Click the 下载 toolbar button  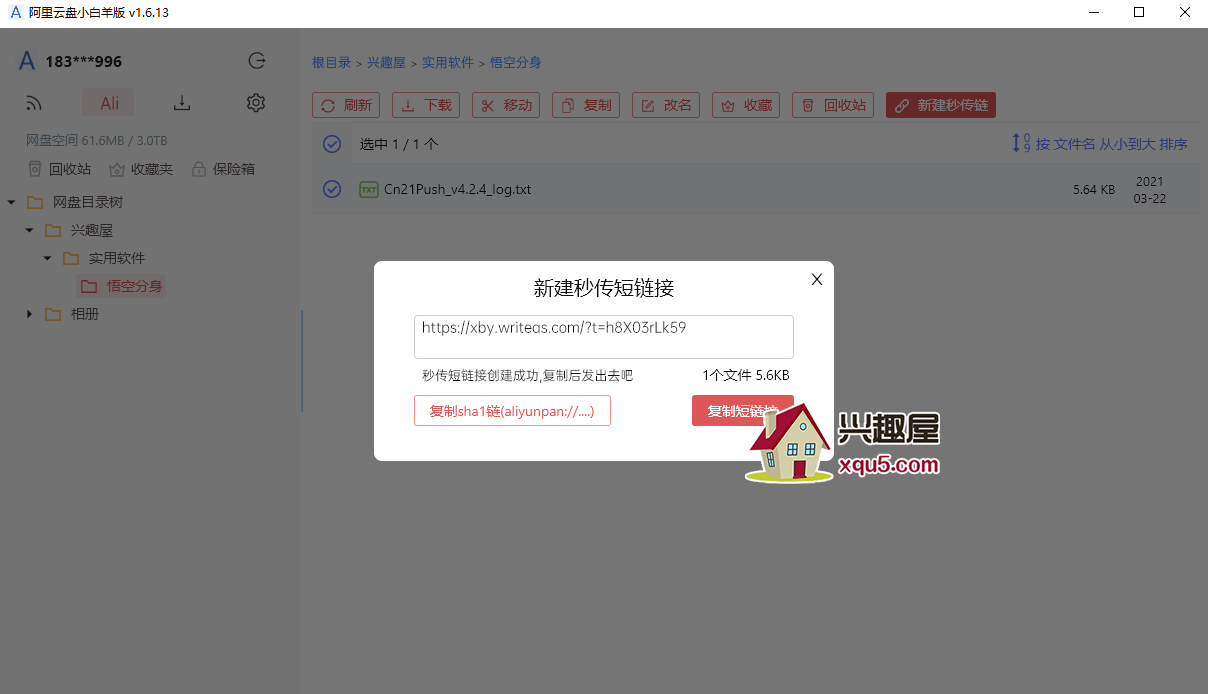coord(426,105)
